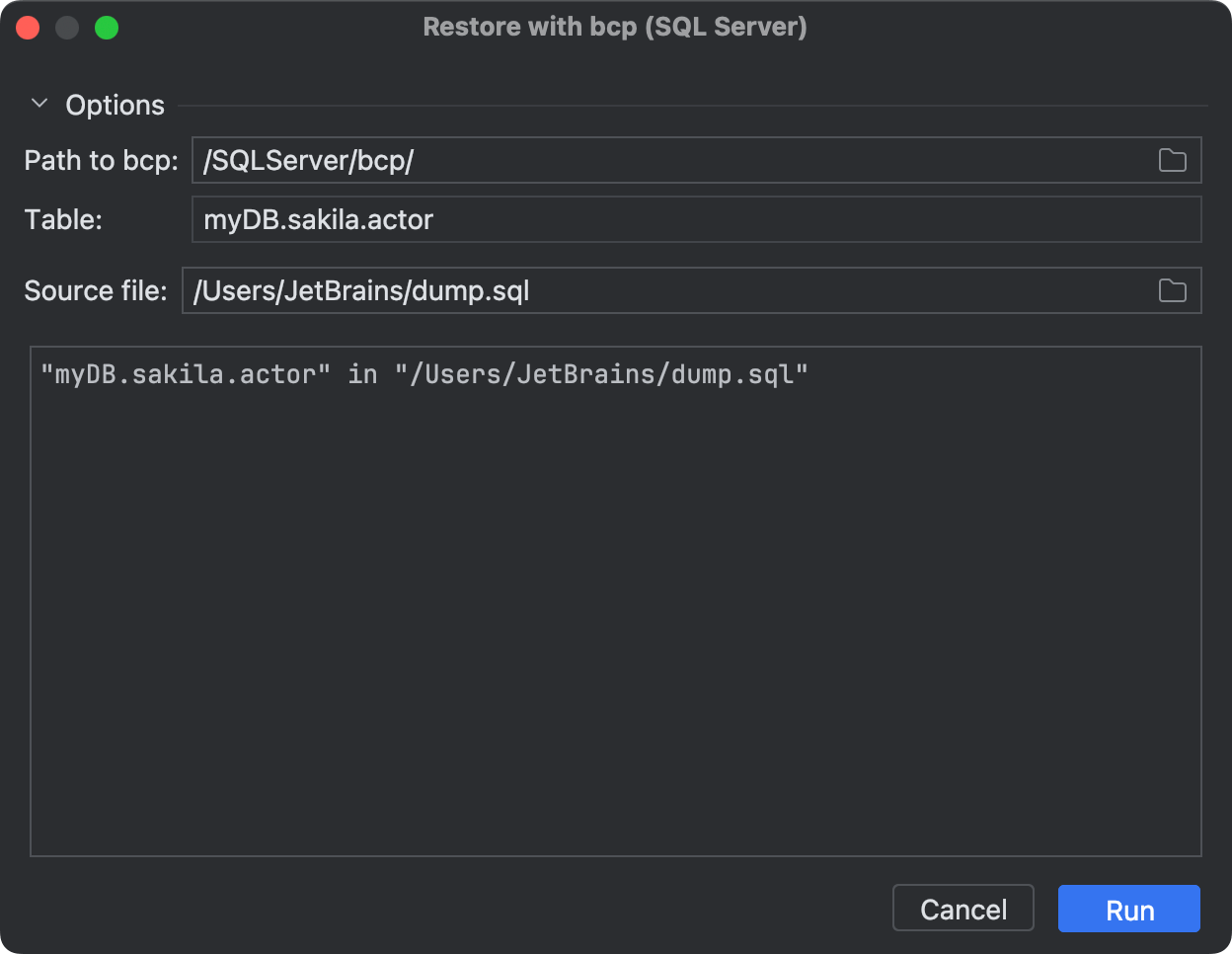The image size is (1232, 954).
Task: Browse for a Source file using the folder icon
Action: (1172, 290)
